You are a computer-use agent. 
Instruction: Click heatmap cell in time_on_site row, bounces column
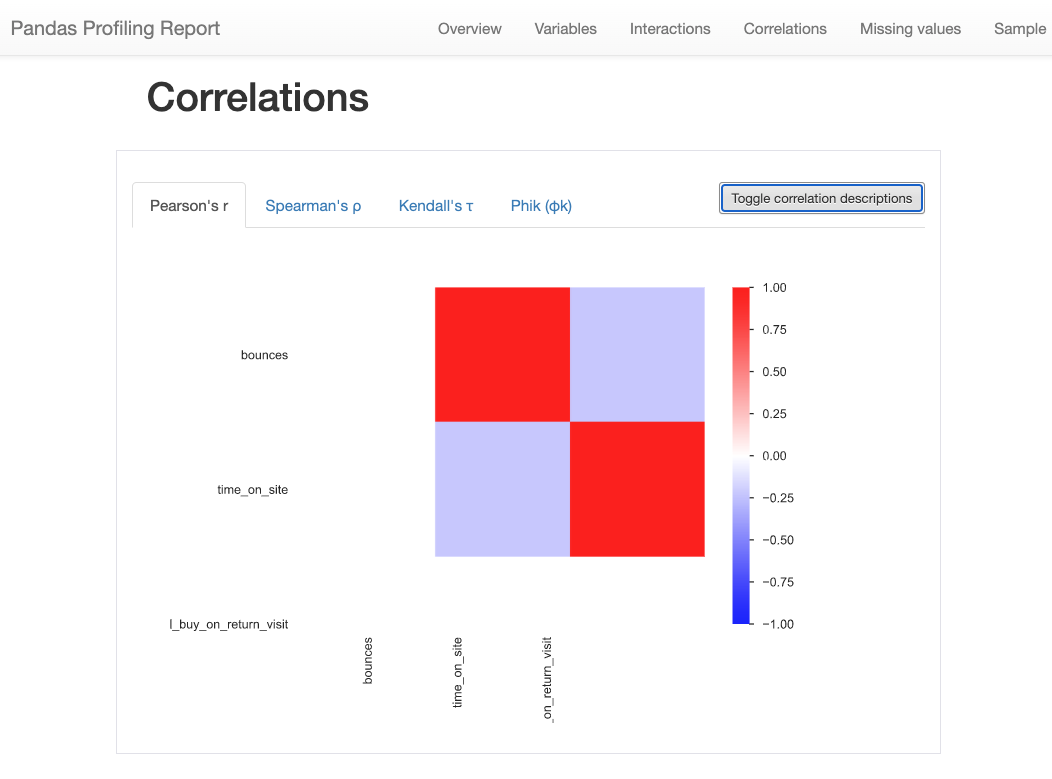[502, 489]
